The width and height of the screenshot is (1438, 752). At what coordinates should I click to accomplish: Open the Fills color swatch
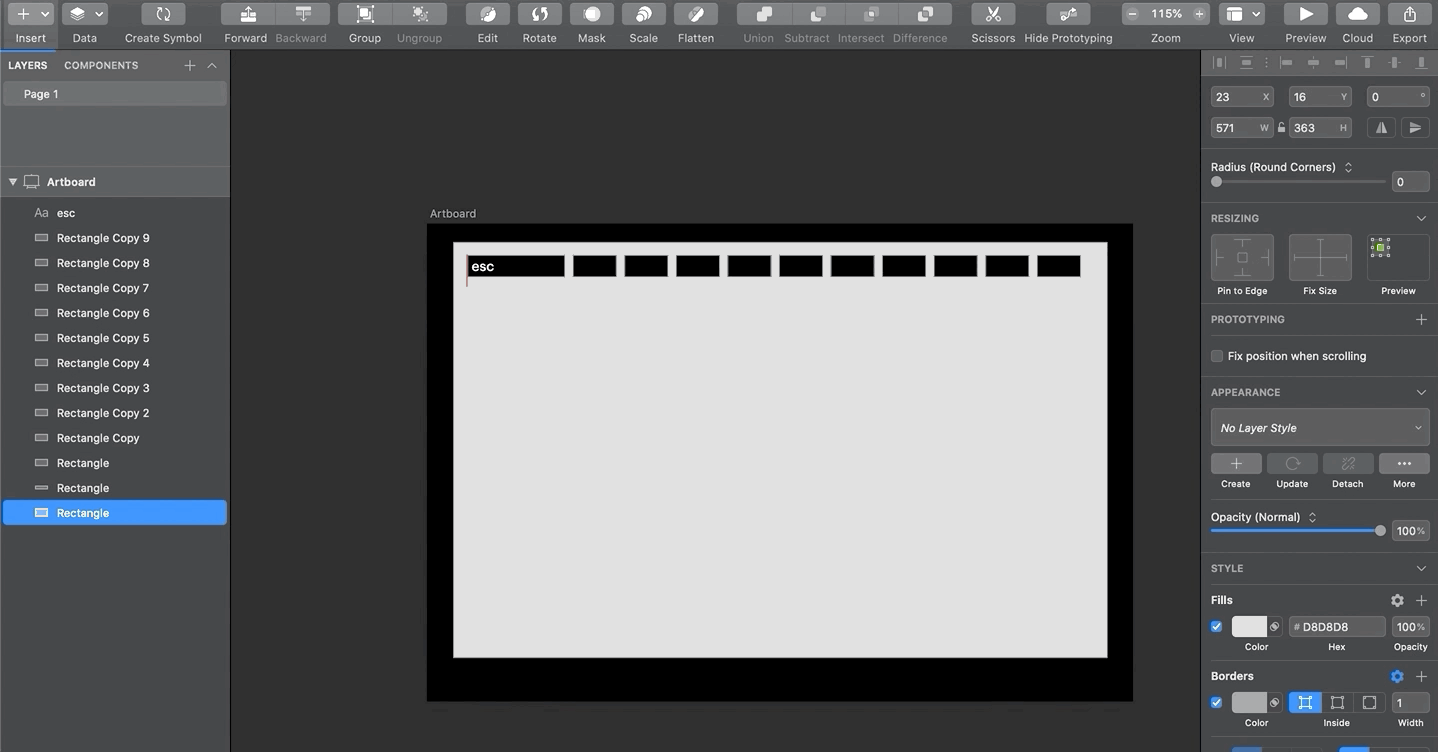(1249, 626)
